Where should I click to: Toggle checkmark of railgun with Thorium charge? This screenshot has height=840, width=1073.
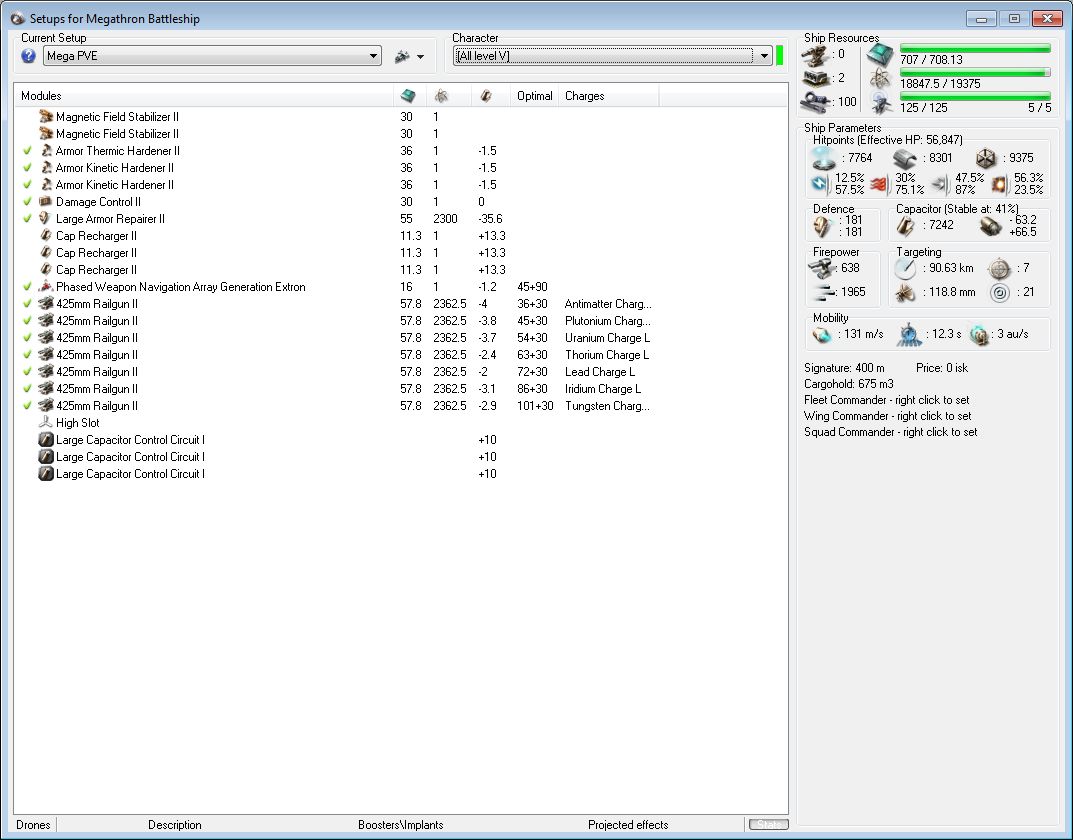(27, 354)
